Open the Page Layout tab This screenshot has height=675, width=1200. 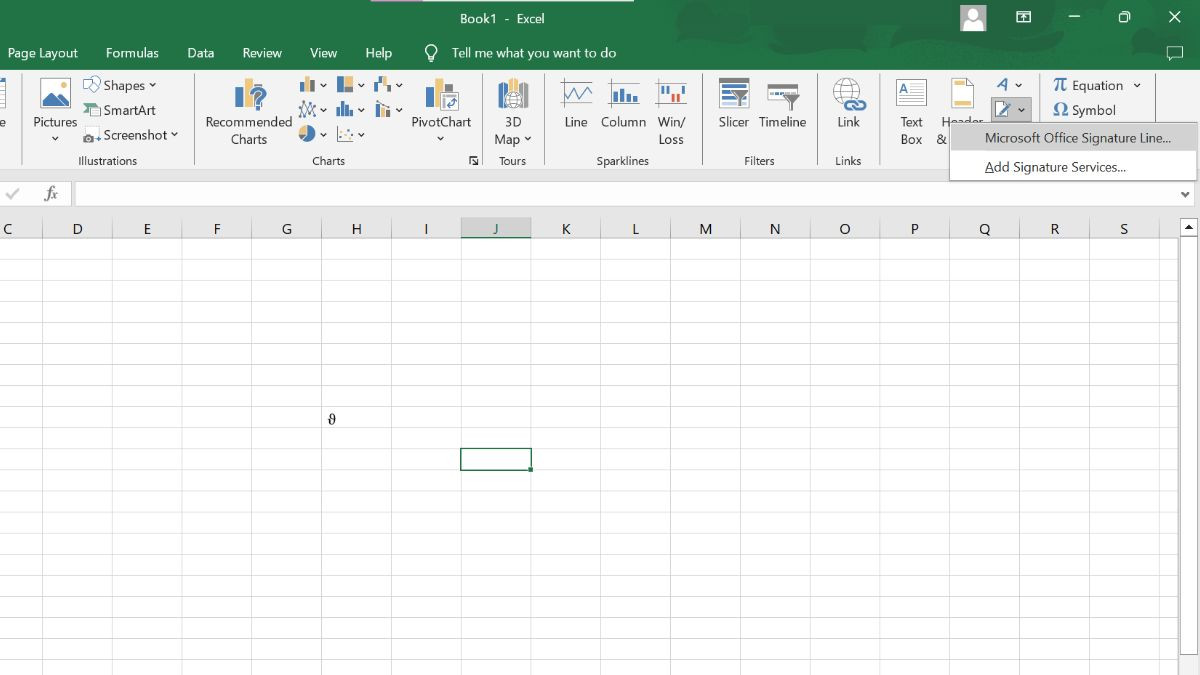coord(43,53)
